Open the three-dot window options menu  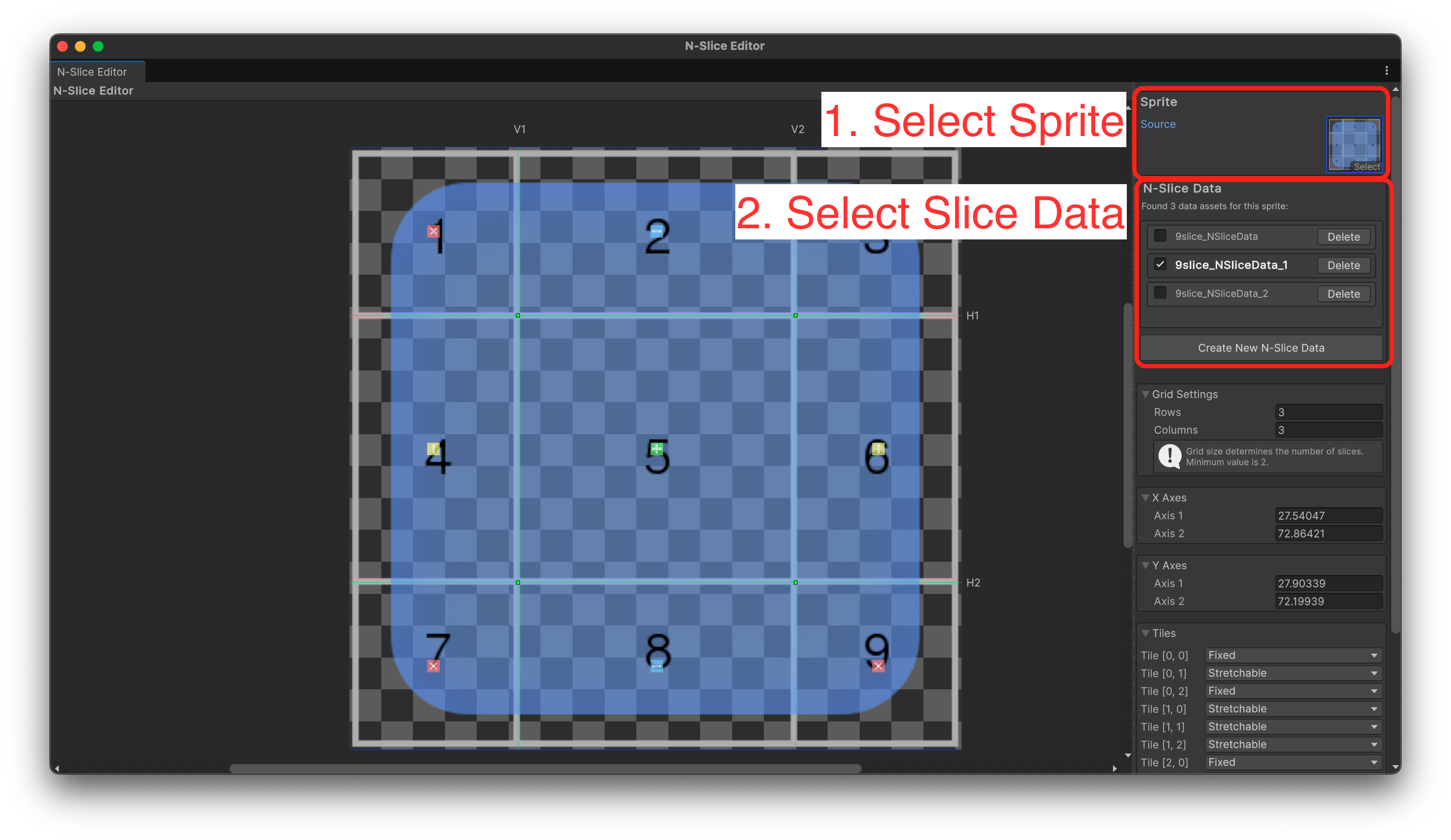click(1386, 70)
